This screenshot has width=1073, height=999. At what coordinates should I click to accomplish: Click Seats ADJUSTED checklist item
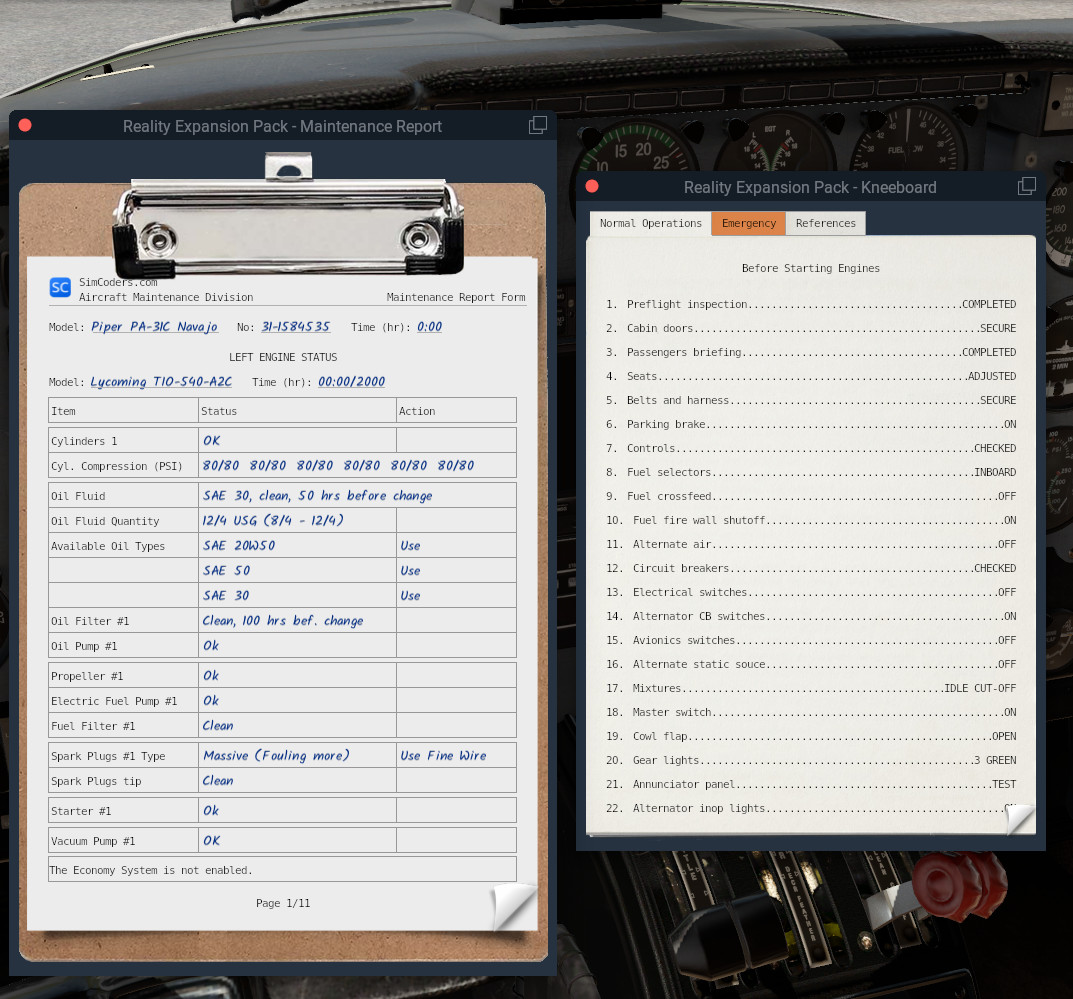click(x=811, y=376)
